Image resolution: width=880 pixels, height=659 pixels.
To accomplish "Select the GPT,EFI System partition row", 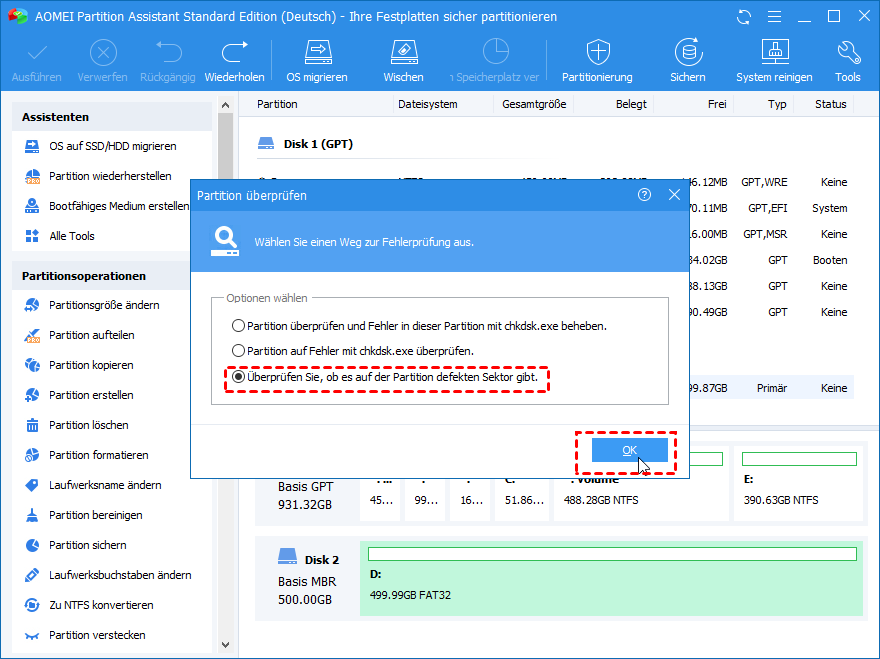I will (771, 208).
